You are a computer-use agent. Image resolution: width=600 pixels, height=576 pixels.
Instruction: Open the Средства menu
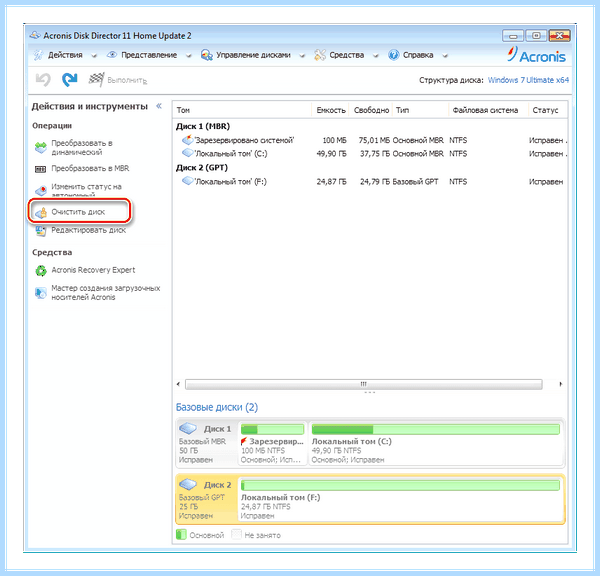pos(347,55)
